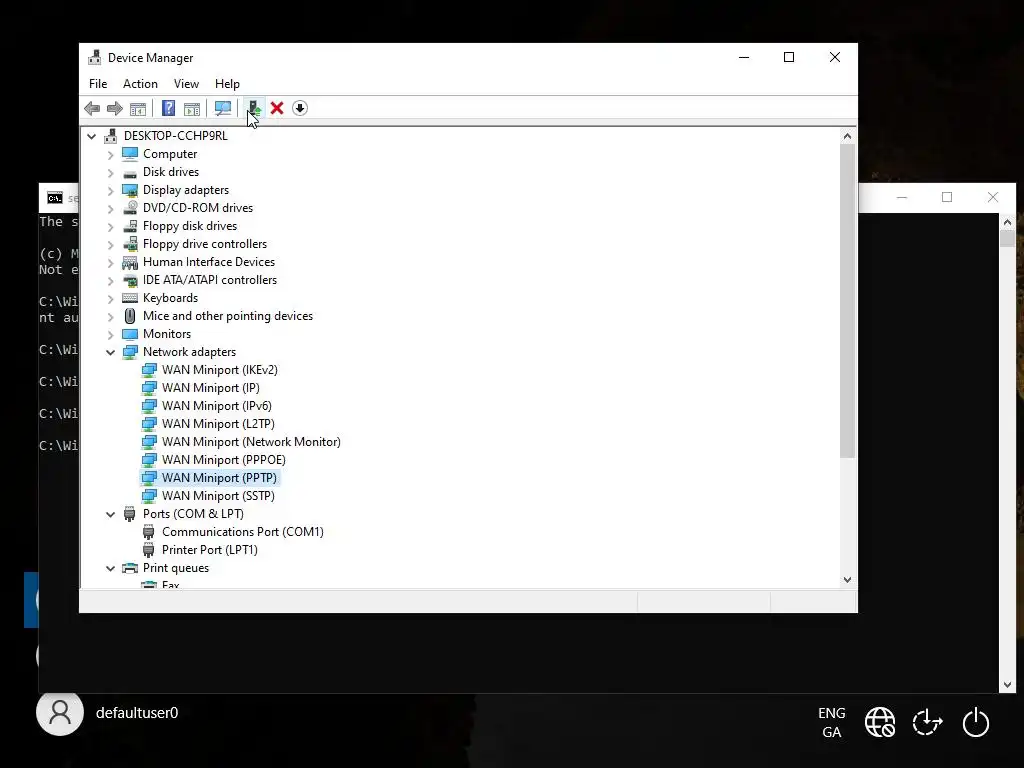Image resolution: width=1024 pixels, height=768 pixels.
Task: Select WAN Miniport (PPTP)
Action: (219, 478)
